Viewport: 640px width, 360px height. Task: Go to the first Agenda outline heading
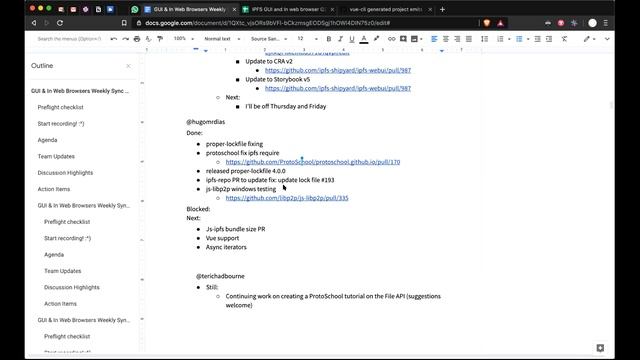click(x=47, y=140)
